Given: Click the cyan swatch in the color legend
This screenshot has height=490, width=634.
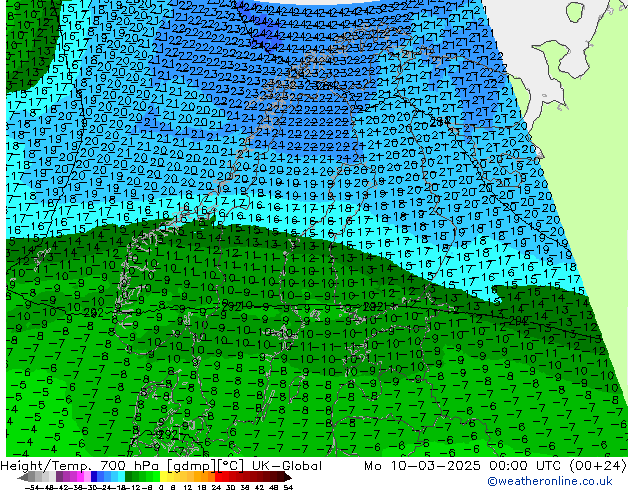Looking at the screenshot, I should pos(122,477).
